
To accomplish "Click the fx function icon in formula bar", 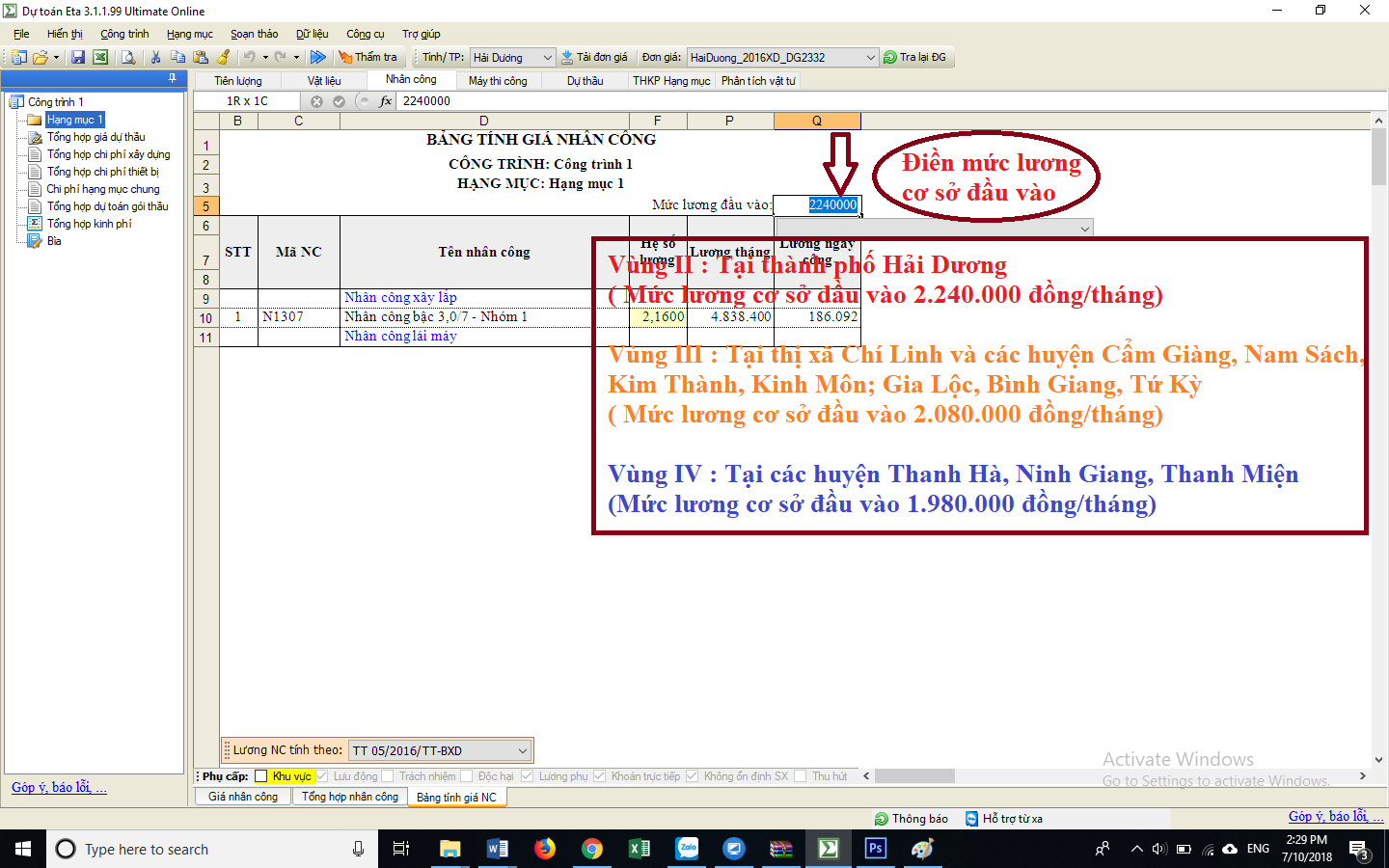I will pos(386,101).
